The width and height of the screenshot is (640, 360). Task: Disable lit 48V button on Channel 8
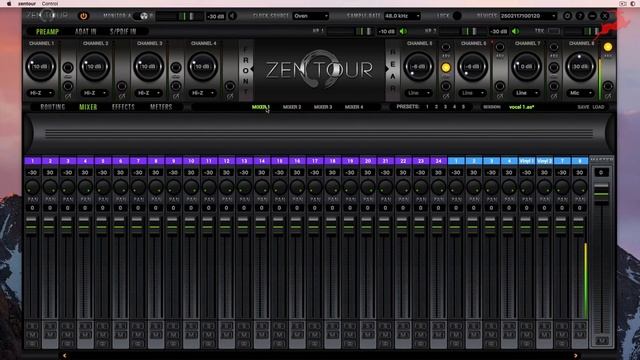[608, 47]
